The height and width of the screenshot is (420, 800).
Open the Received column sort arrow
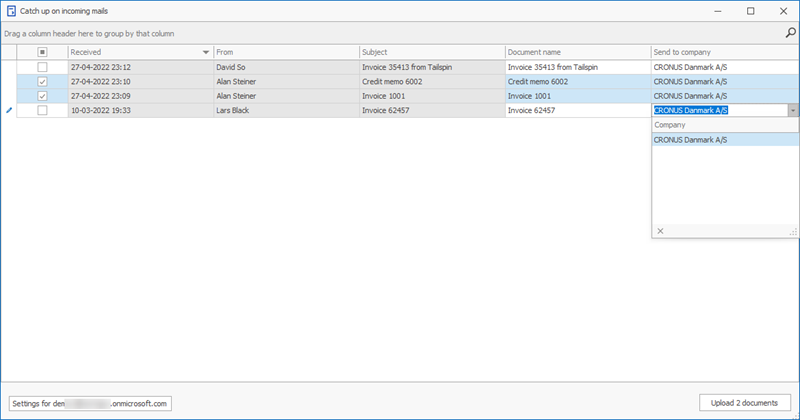pyautogui.click(x=206, y=52)
